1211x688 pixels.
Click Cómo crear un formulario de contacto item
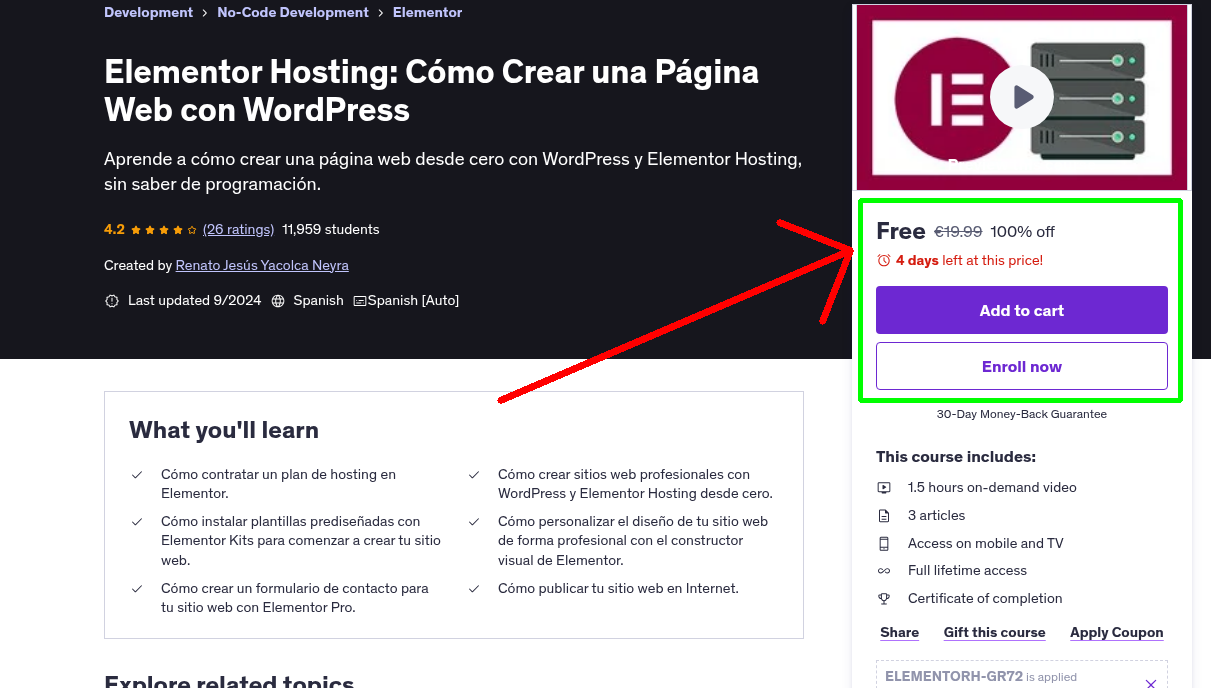294,597
